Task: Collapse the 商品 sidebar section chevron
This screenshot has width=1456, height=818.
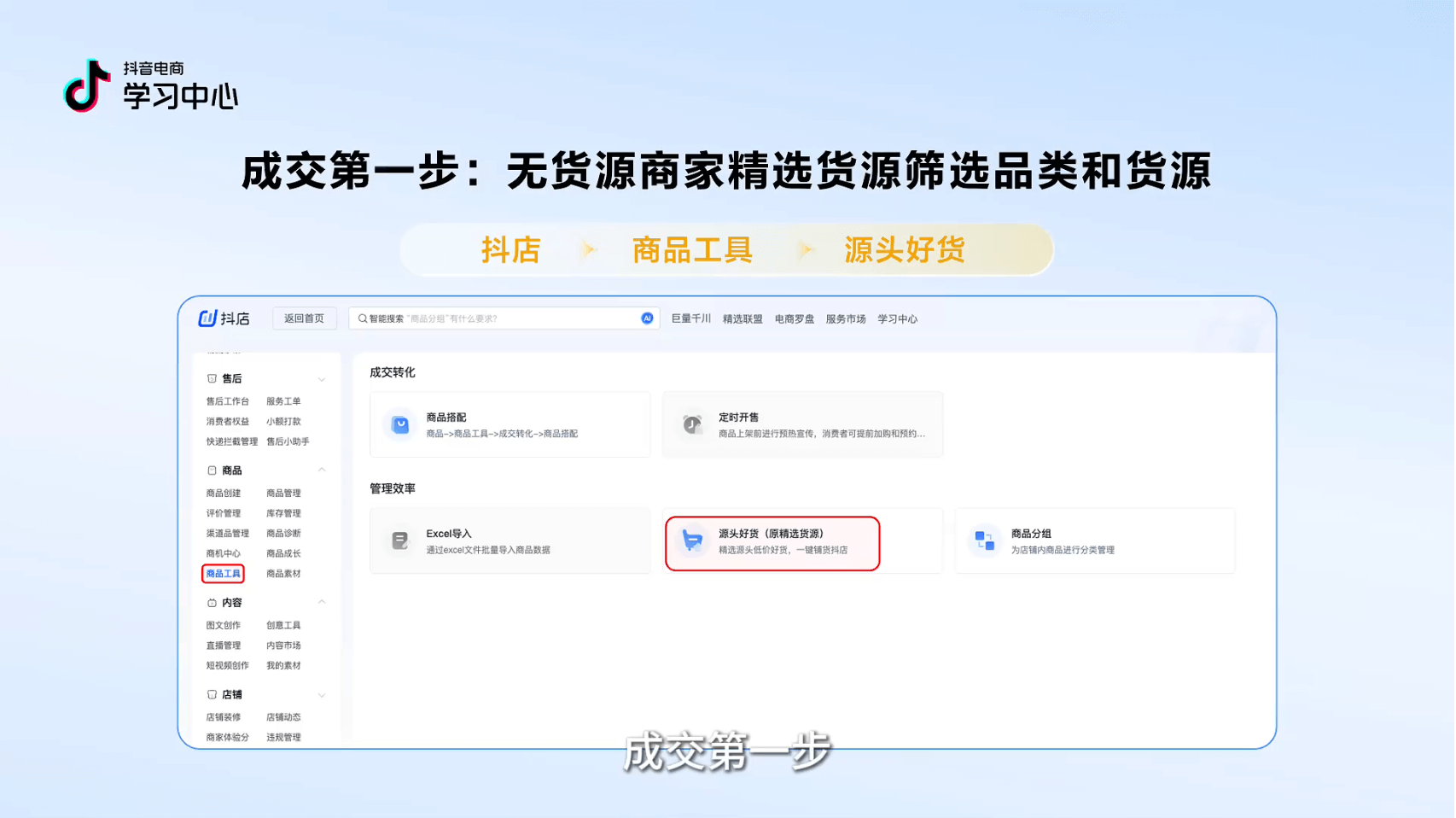Action: tap(322, 470)
